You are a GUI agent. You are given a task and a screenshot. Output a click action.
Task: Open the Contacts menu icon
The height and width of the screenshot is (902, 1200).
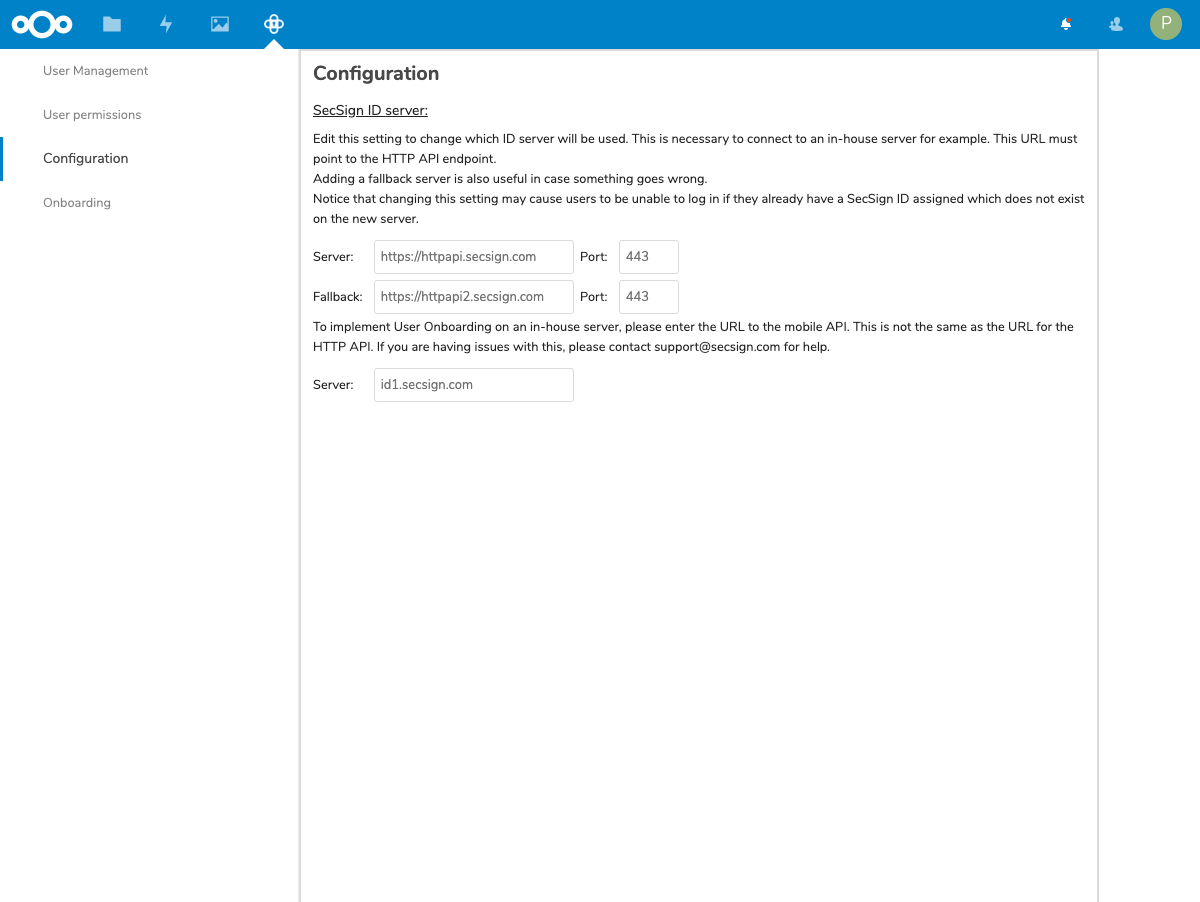click(1116, 24)
